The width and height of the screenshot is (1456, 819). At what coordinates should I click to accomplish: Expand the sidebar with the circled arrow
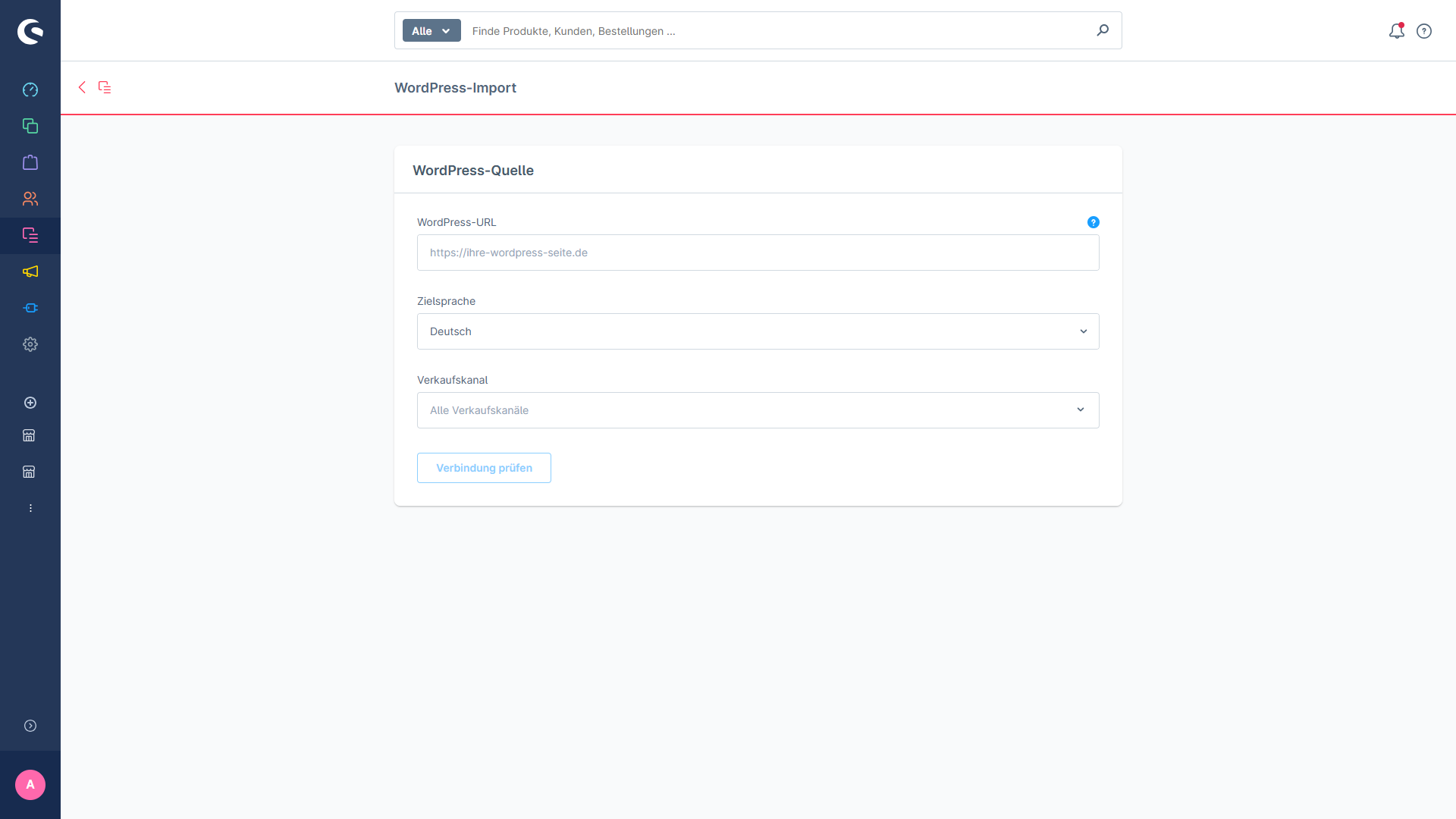tap(30, 726)
